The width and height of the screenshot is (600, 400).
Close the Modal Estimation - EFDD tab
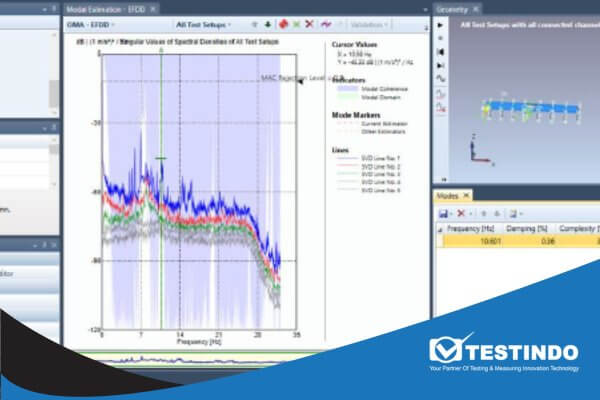coord(153,9)
